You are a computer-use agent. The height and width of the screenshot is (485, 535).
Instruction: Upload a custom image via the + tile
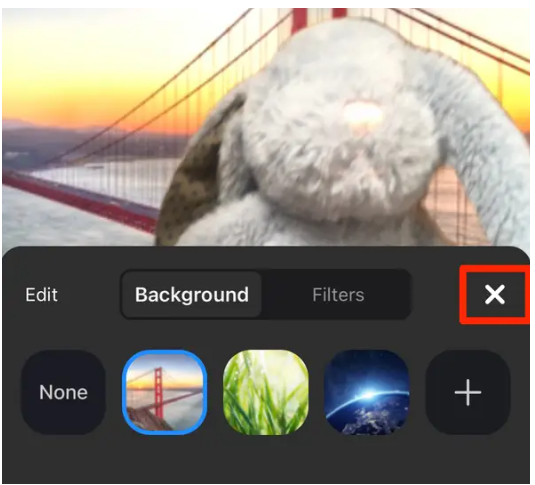click(x=468, y=392)
